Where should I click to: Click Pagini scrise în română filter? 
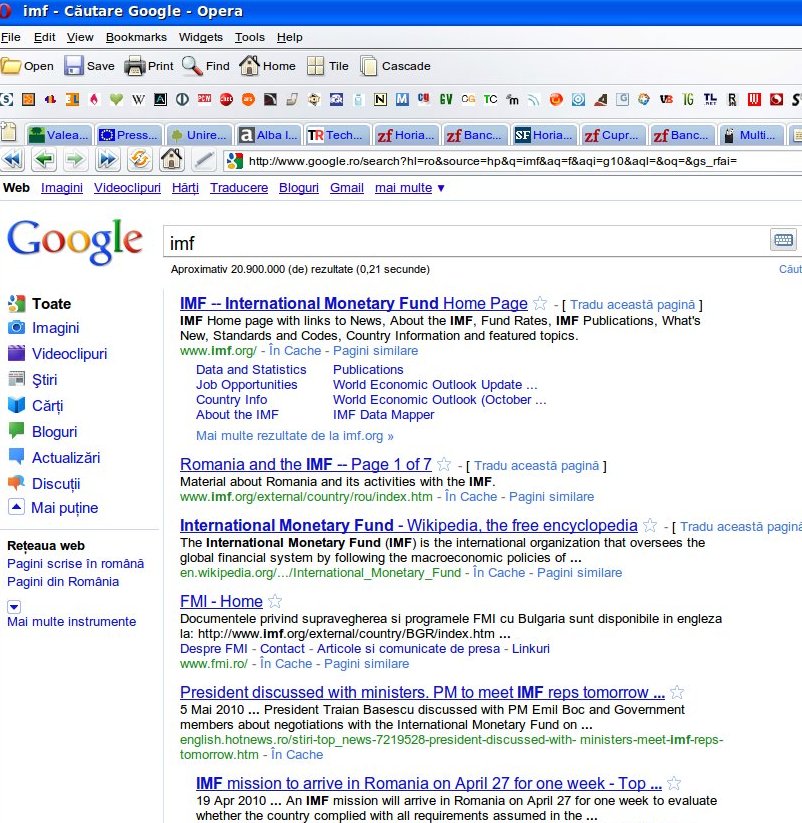[x=76, y=564]
